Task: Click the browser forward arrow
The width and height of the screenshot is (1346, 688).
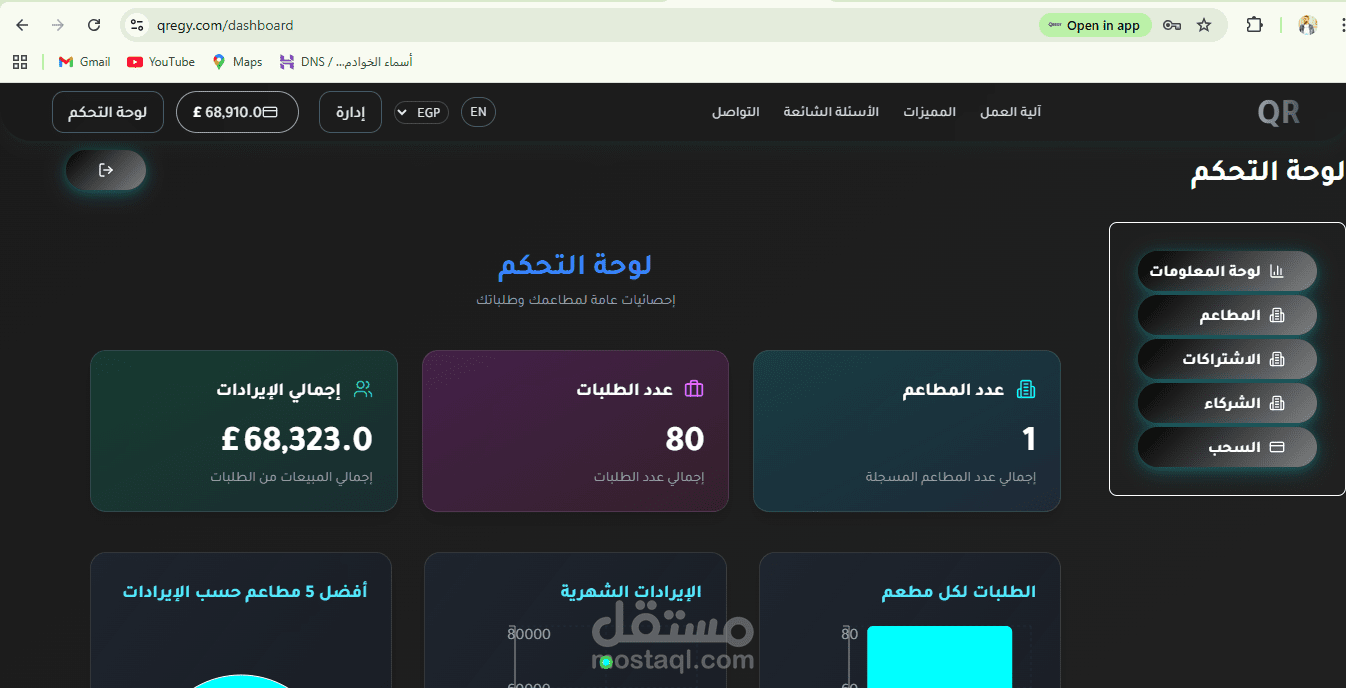Action: pyautogui.click(x=58, y=25)
